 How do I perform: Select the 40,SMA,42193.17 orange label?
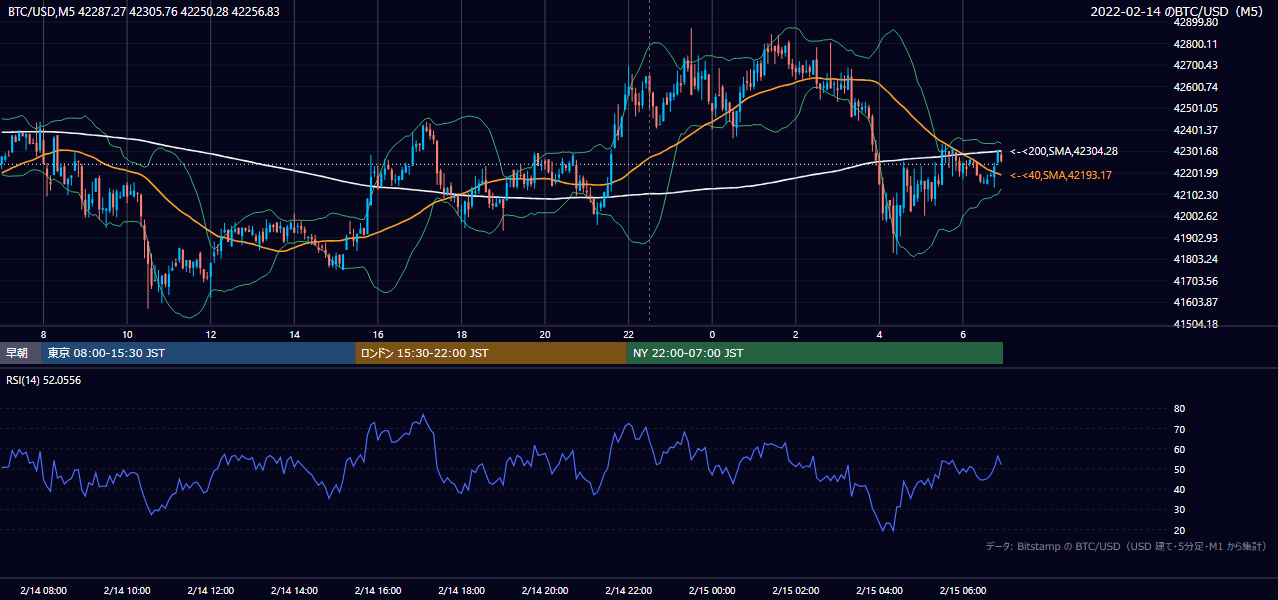click(1060, 175)
